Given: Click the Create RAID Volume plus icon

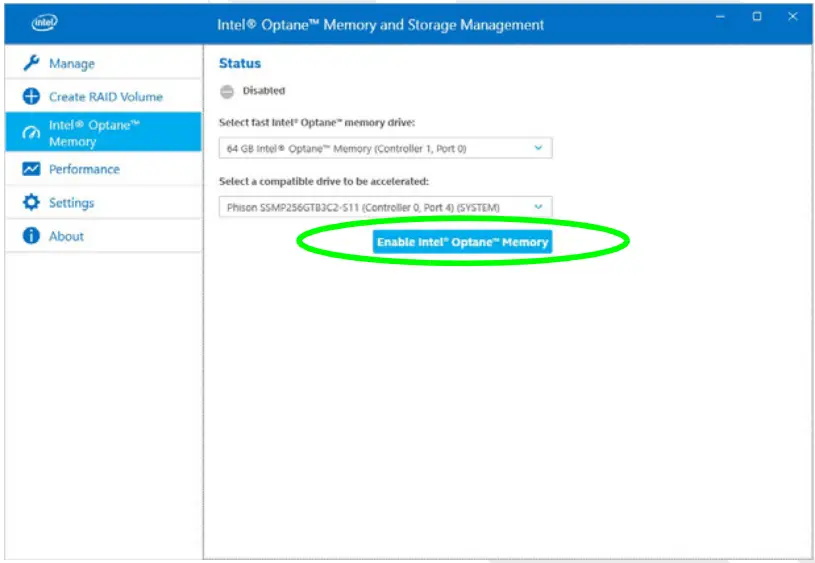Looking at the screenshot, I should pos(31,97).
